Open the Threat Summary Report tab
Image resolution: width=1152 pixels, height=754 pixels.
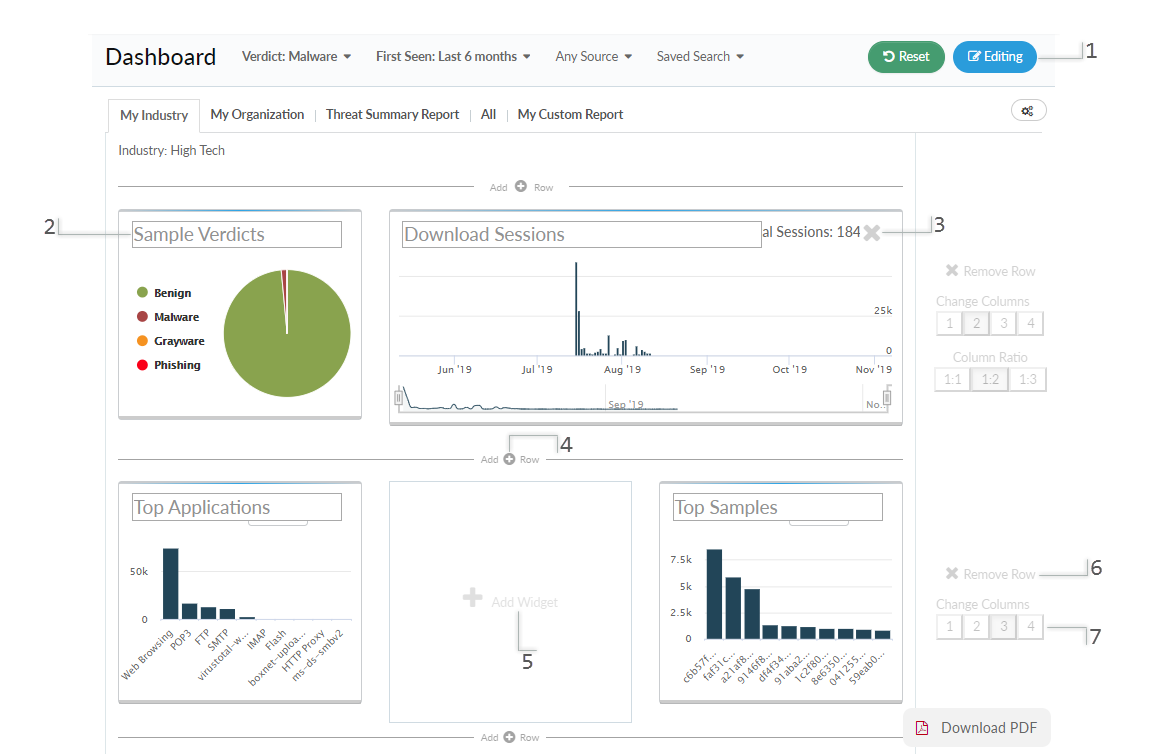(x=392, y=115)
